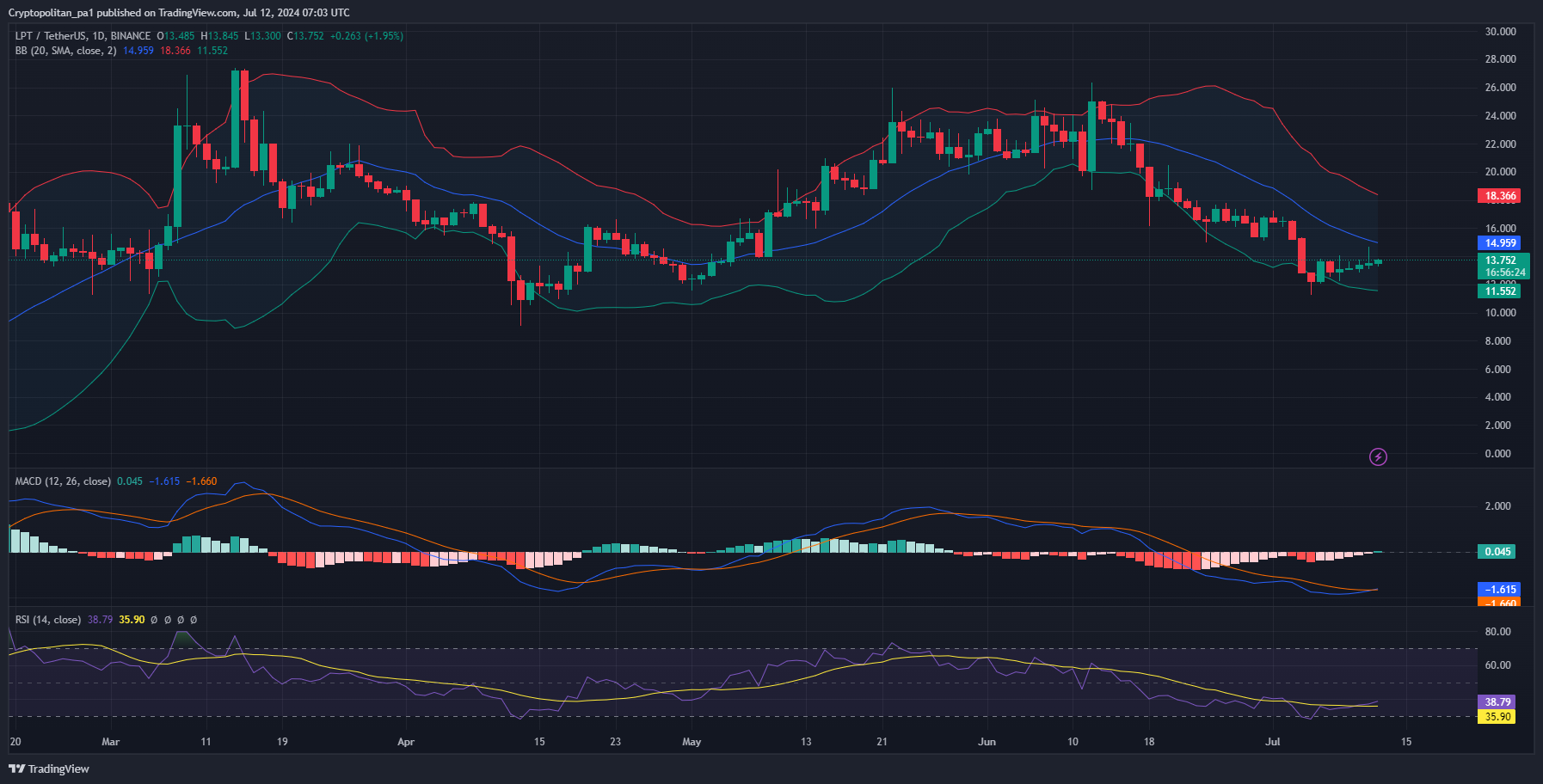Click the red 18.366 tag on price axis
1543x784 pixels.
(1499, 196)
